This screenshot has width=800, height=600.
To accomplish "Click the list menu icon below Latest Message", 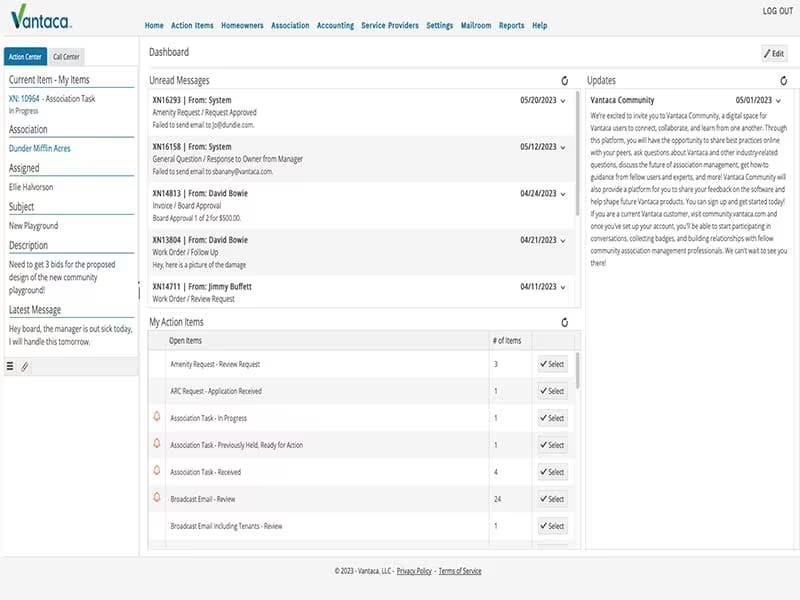I will pos(10,366).
